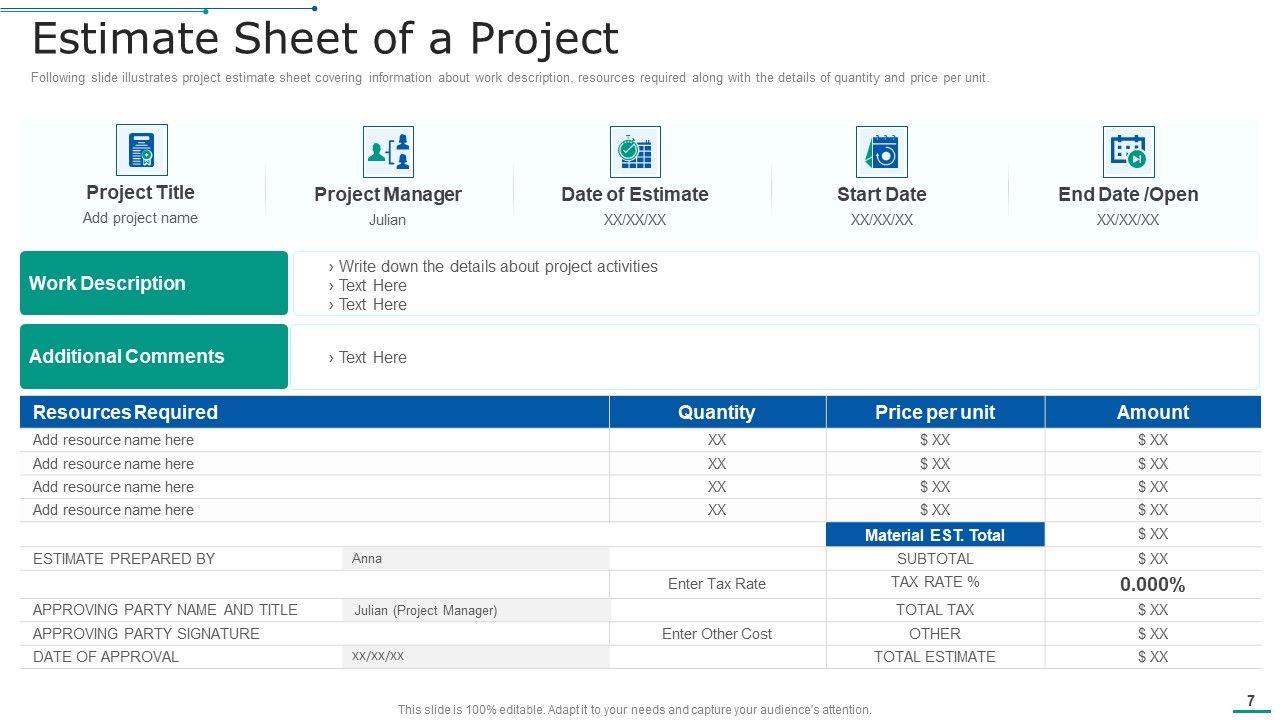
Task: Select the $ XX amount in the TOTAL ESTIMATE row
Action: click(1153, 657)
